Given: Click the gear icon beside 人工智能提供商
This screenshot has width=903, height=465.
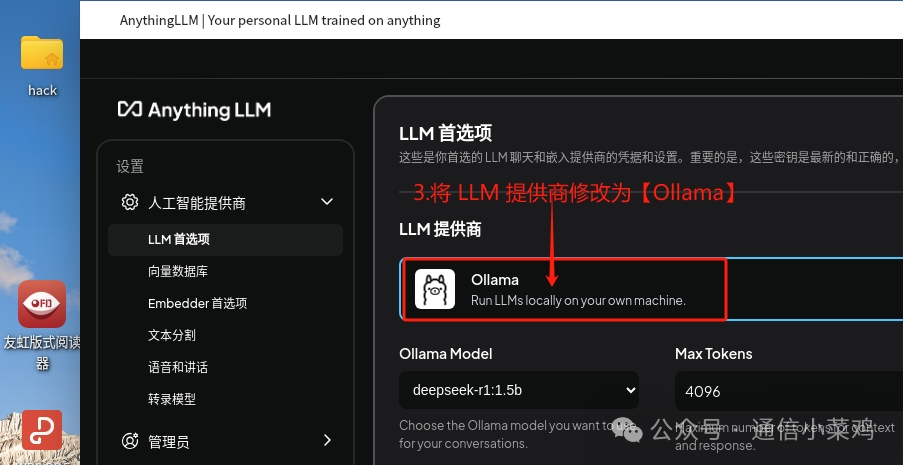Looking at the screenshot, I should tap(130, 202).
